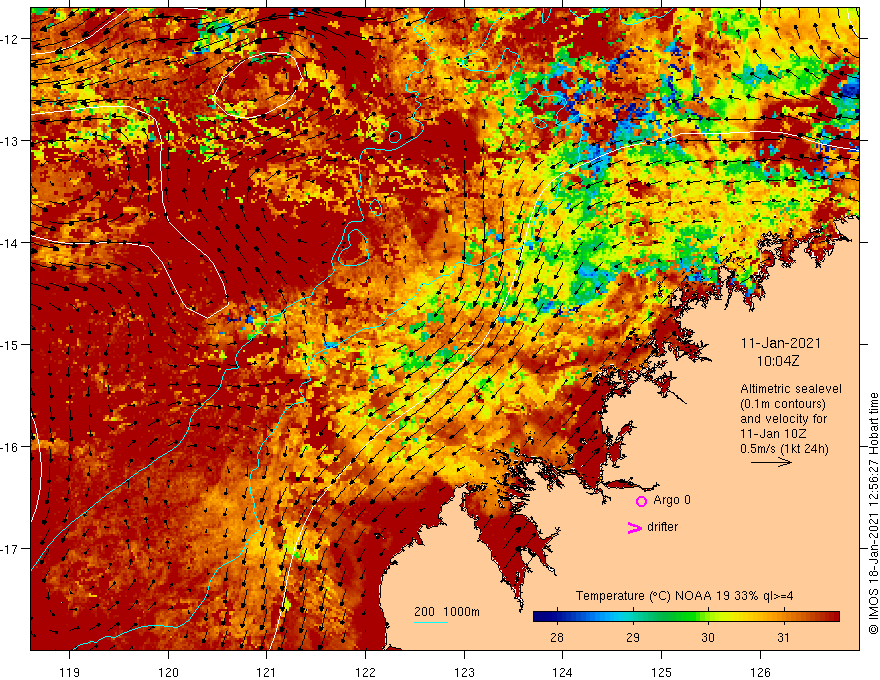Click the magenta Argo 0 circle marker

(641, 501)
